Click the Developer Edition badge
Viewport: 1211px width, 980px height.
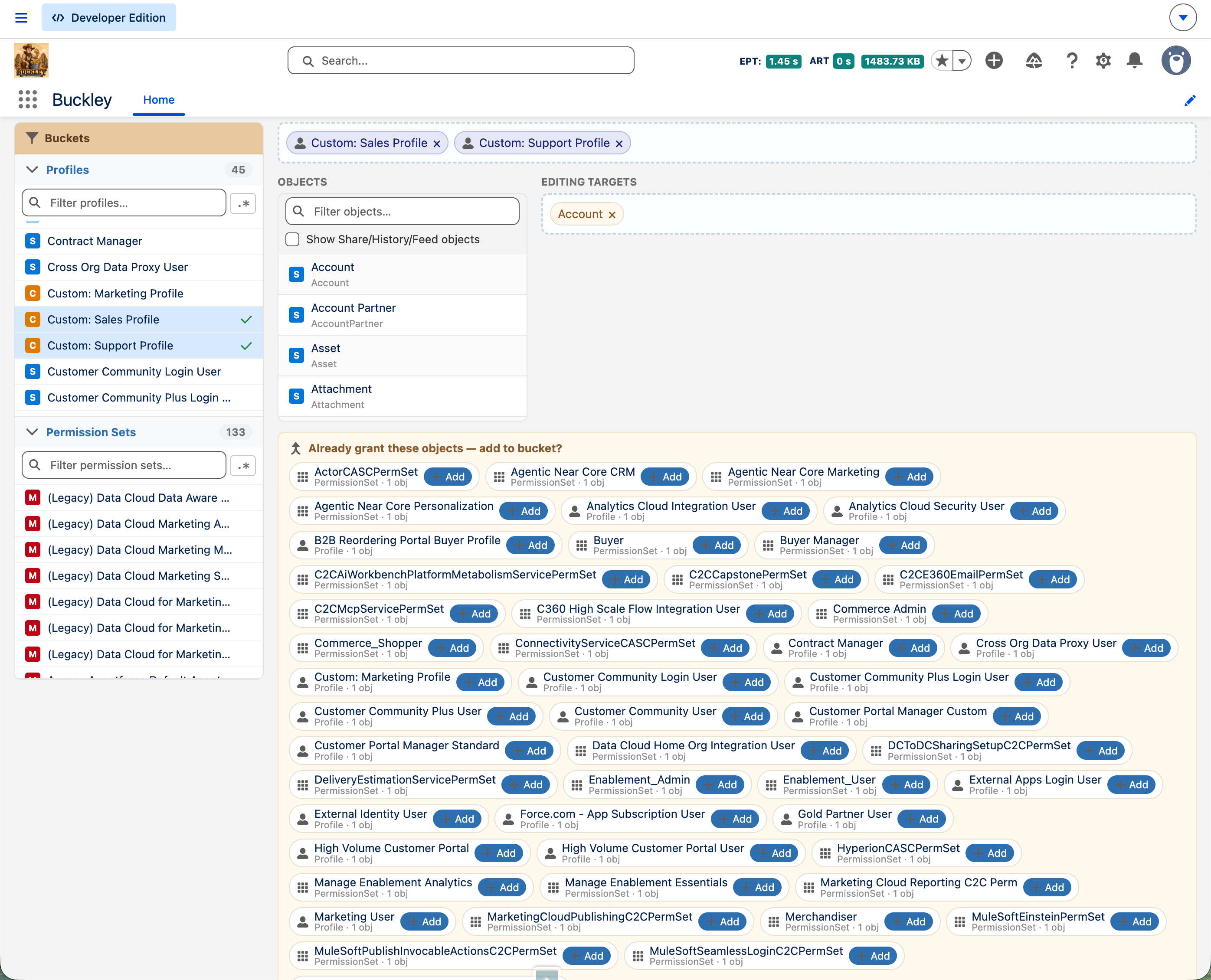pyautogui.click(x=108, y=17)
